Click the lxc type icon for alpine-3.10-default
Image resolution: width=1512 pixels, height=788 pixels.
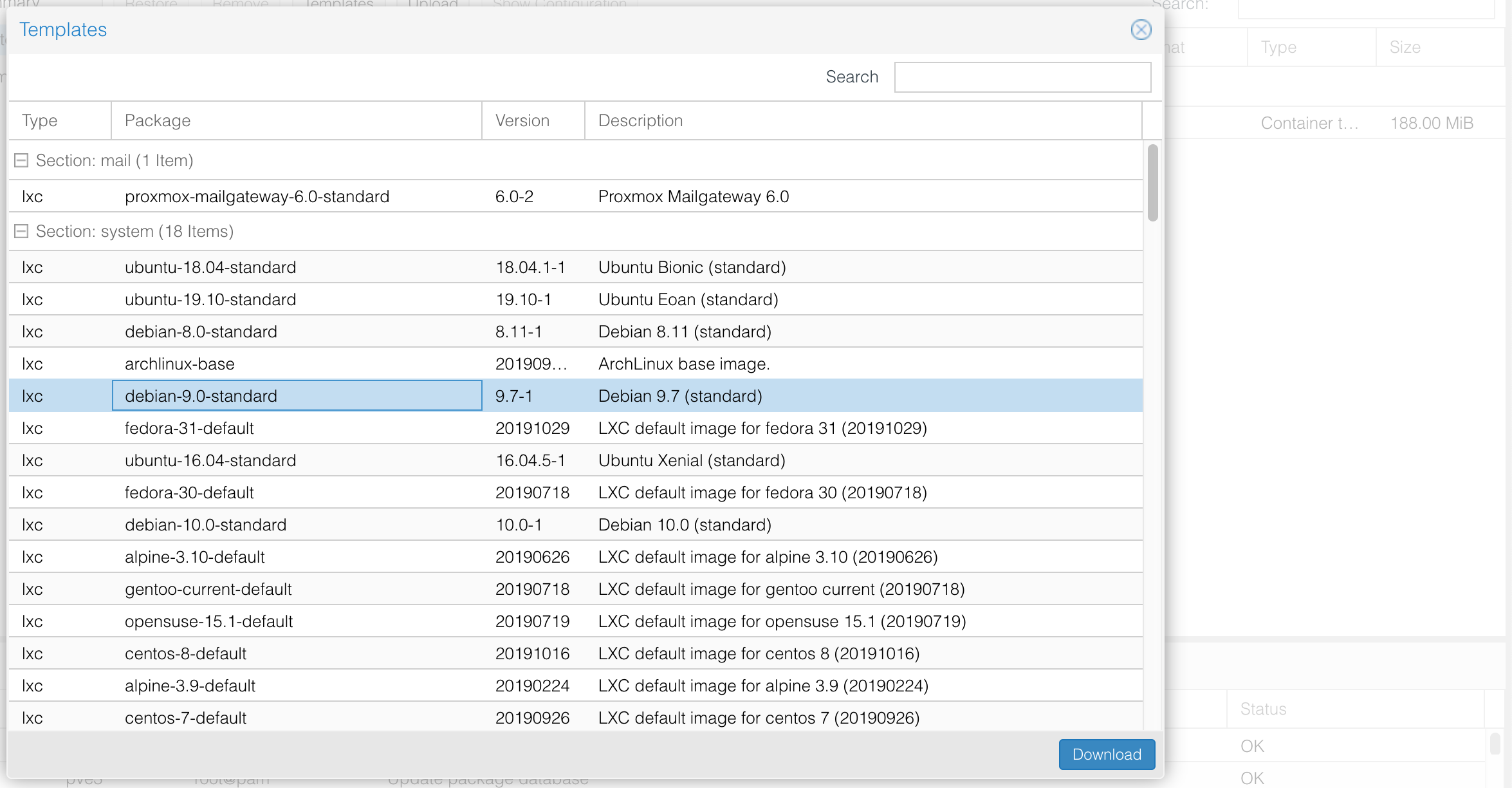[33, 557]
